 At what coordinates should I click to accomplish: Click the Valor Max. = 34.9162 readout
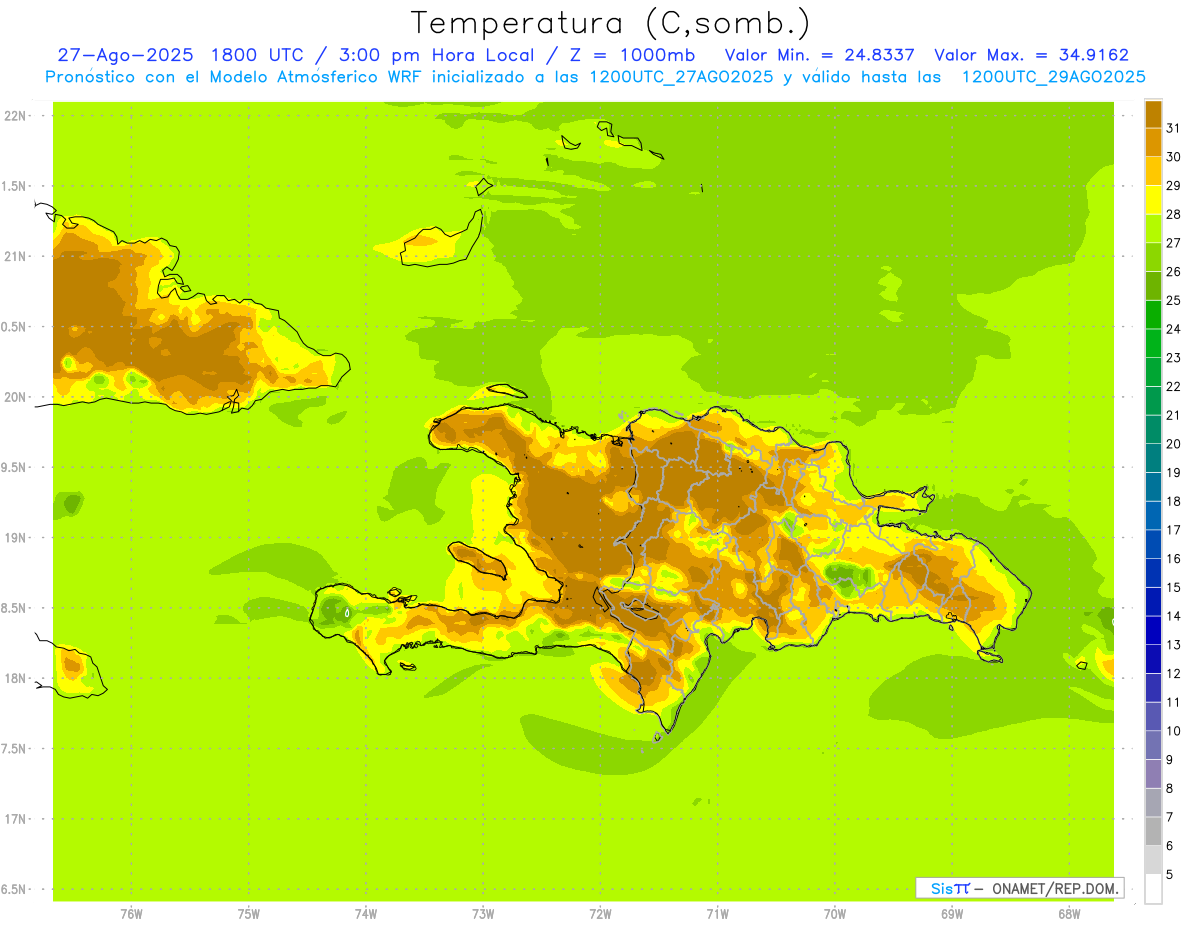(x=1031, y=55)
